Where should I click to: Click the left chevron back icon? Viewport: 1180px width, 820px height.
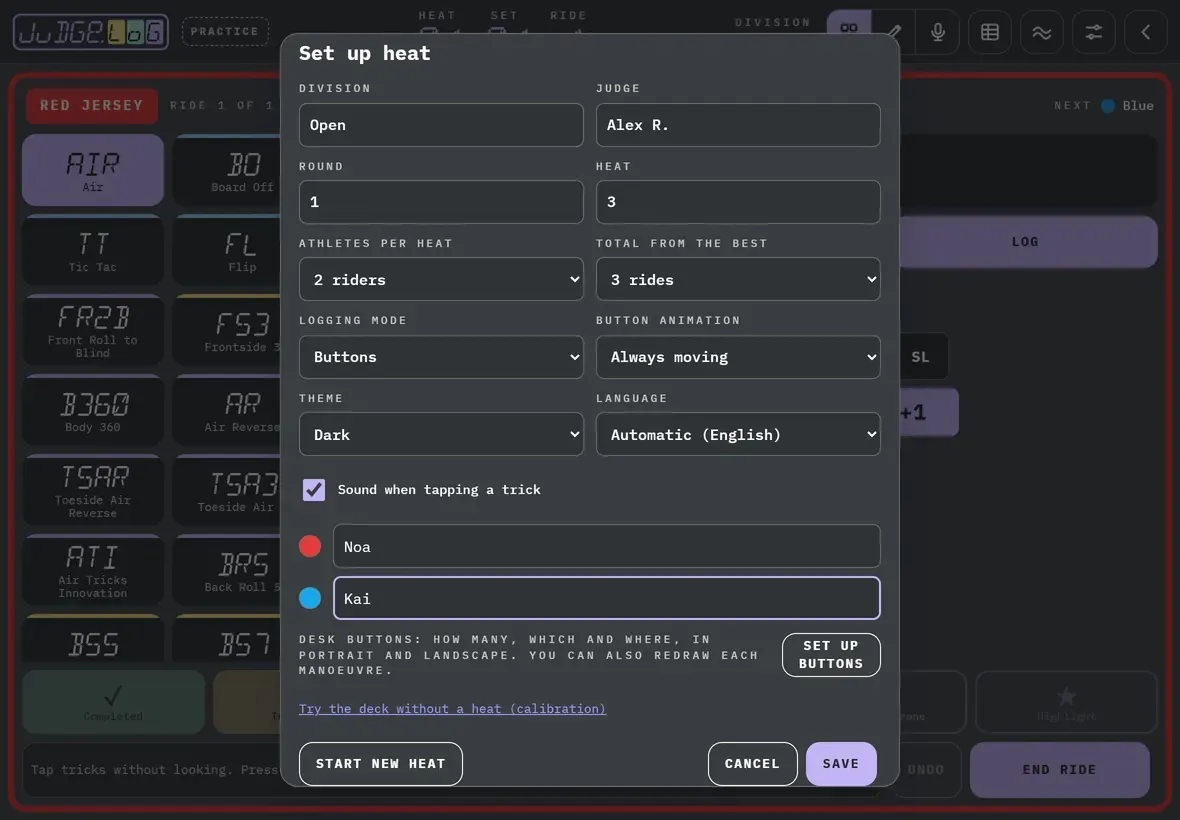click(1145, 32)
